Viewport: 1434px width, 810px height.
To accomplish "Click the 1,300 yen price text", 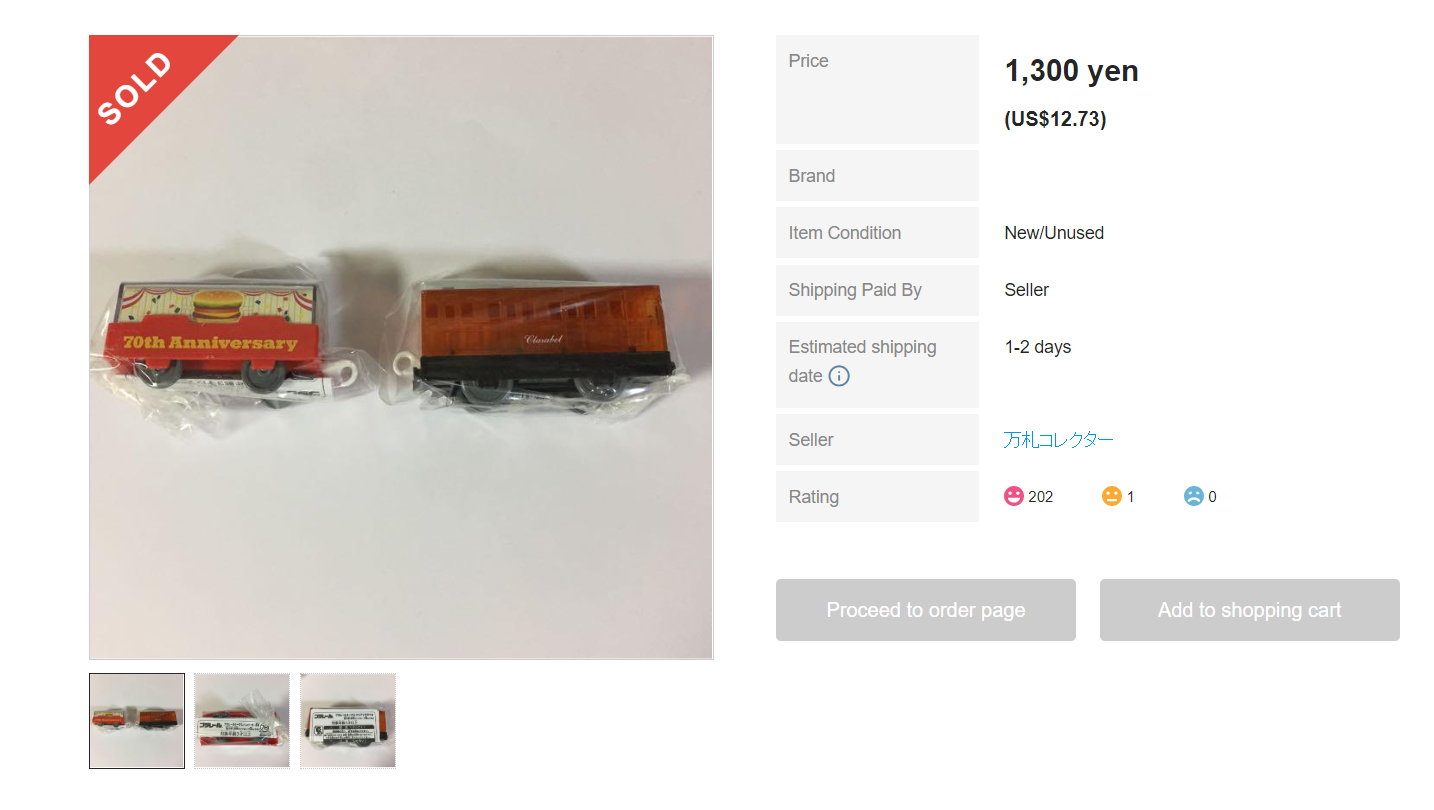I will click(x=1071, y=71).
